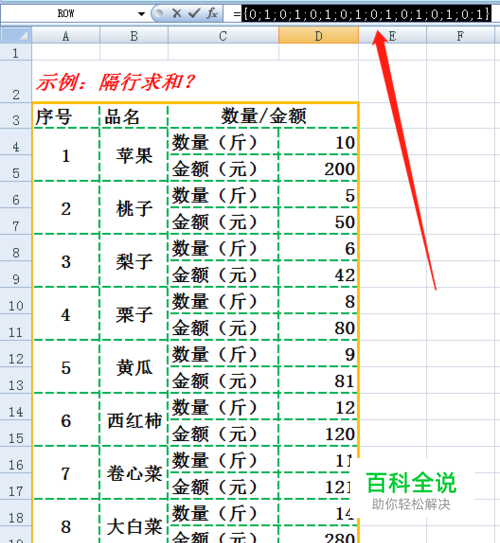Select row 12 header
Image resolution: width=500 pixels, height=543 pixels.
16,354
